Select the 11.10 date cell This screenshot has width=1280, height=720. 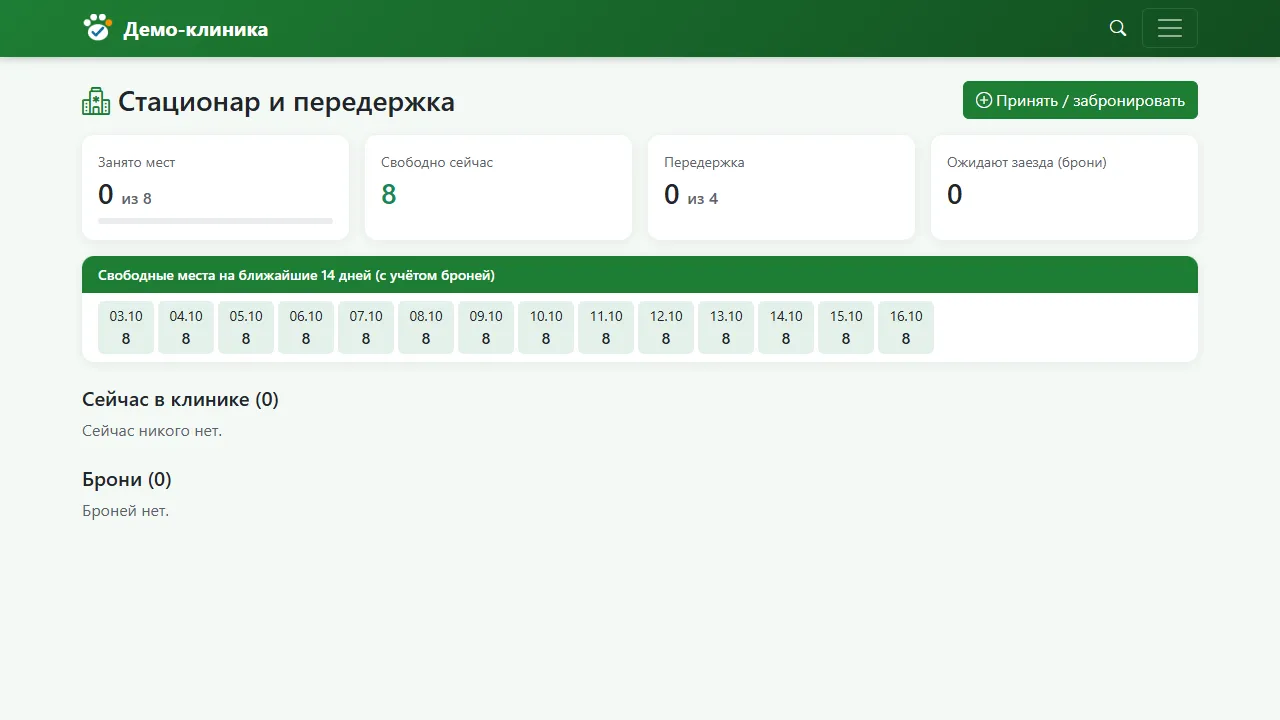(606, 328)
